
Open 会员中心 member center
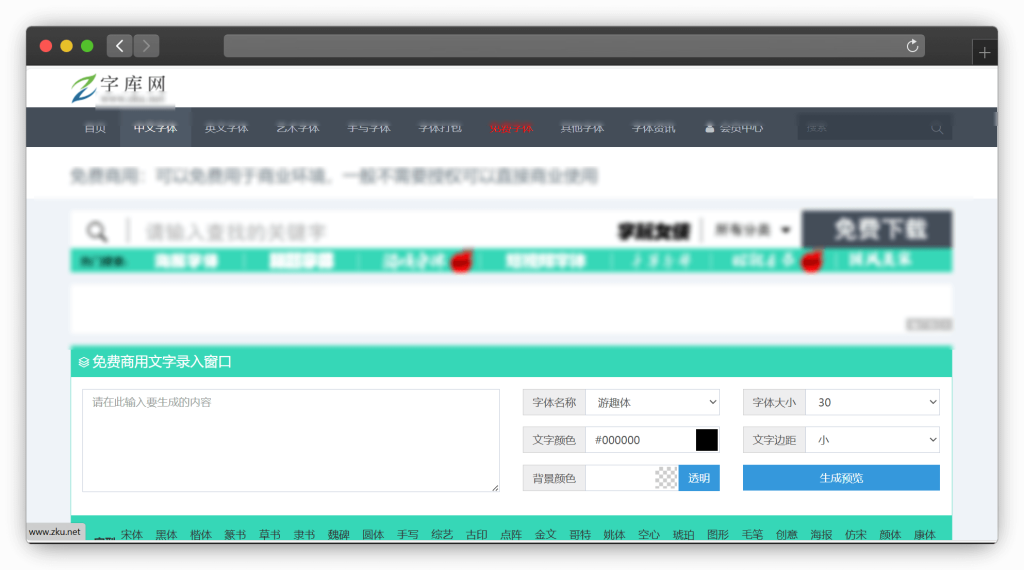point(734,128)
